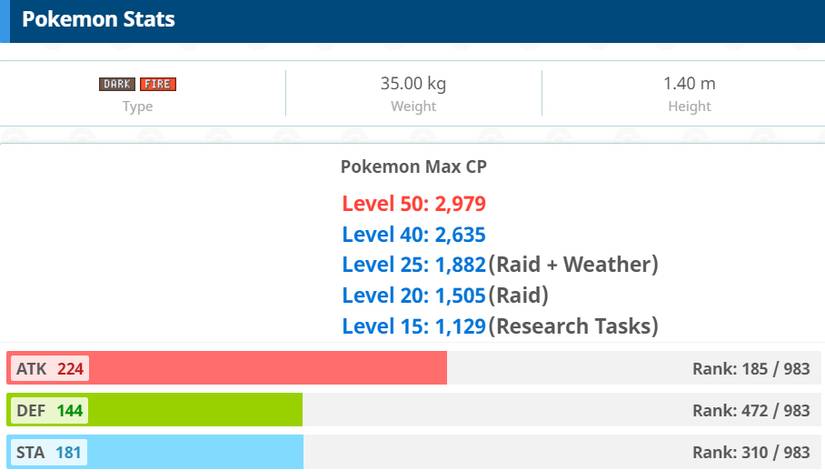Select the Level 40: 2,635 CP value
Viewport: 825px width, 472px height.
pos(414,235)
